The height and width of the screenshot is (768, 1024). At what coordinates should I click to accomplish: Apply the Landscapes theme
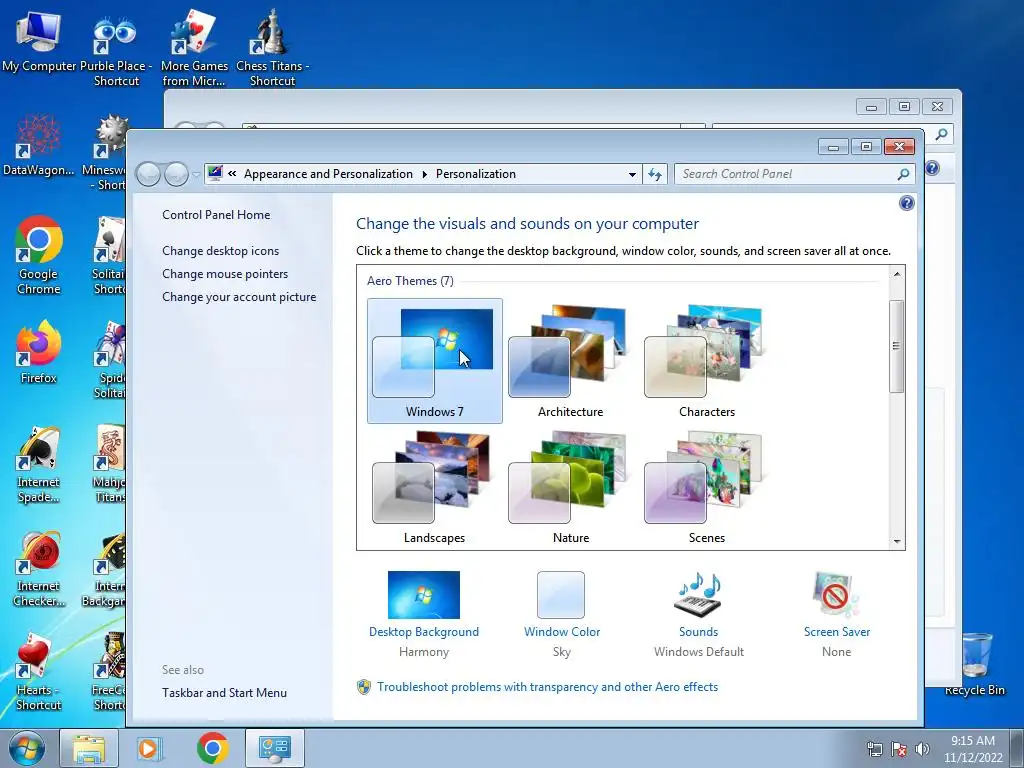(x=434, y=487)
